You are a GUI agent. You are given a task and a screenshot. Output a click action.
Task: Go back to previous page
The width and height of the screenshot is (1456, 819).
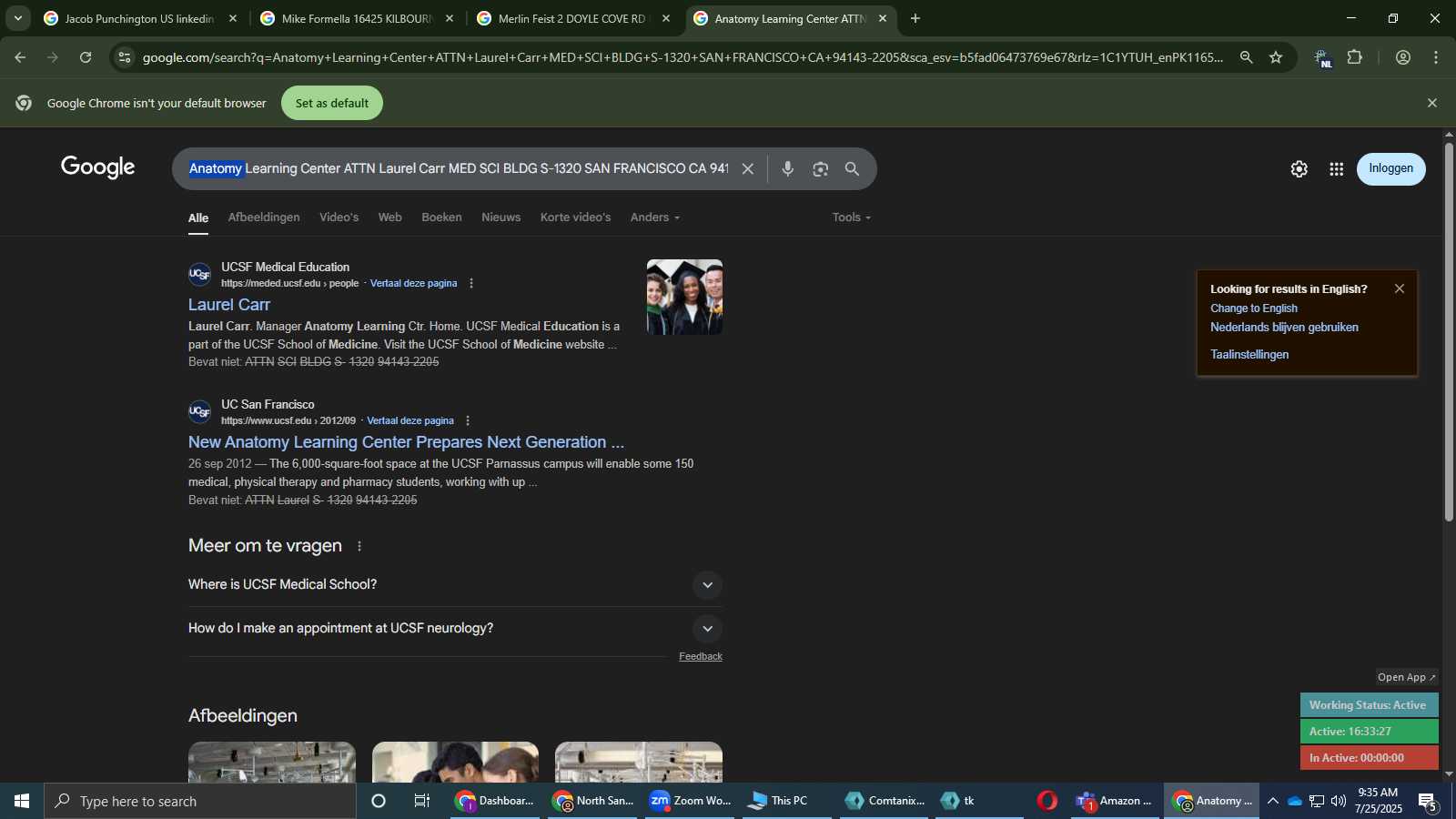(x=20, y=57)
